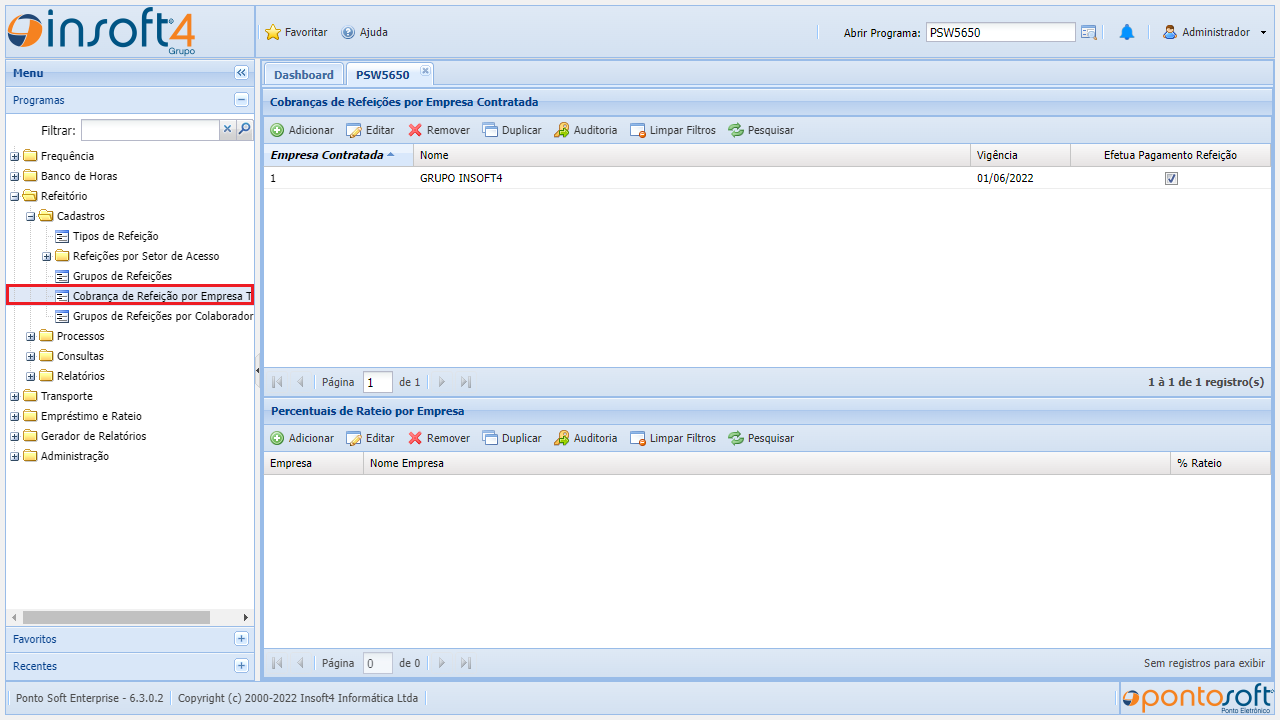Viewport: 1280px width, 720px height.
Task: Click Auditoria in top grid toolbar
Action: (x=586, y=130)
